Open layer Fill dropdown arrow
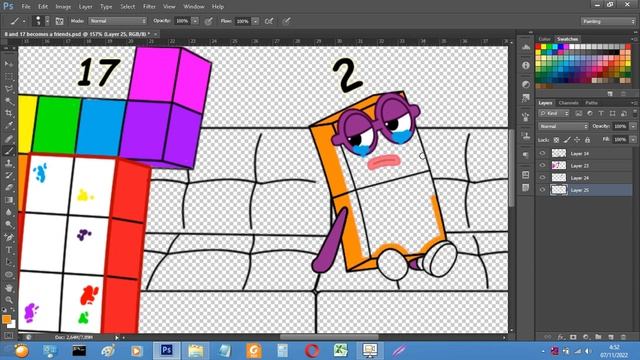Image resolution: width=640 pixels, height=360 pixels. pos(633,140)
